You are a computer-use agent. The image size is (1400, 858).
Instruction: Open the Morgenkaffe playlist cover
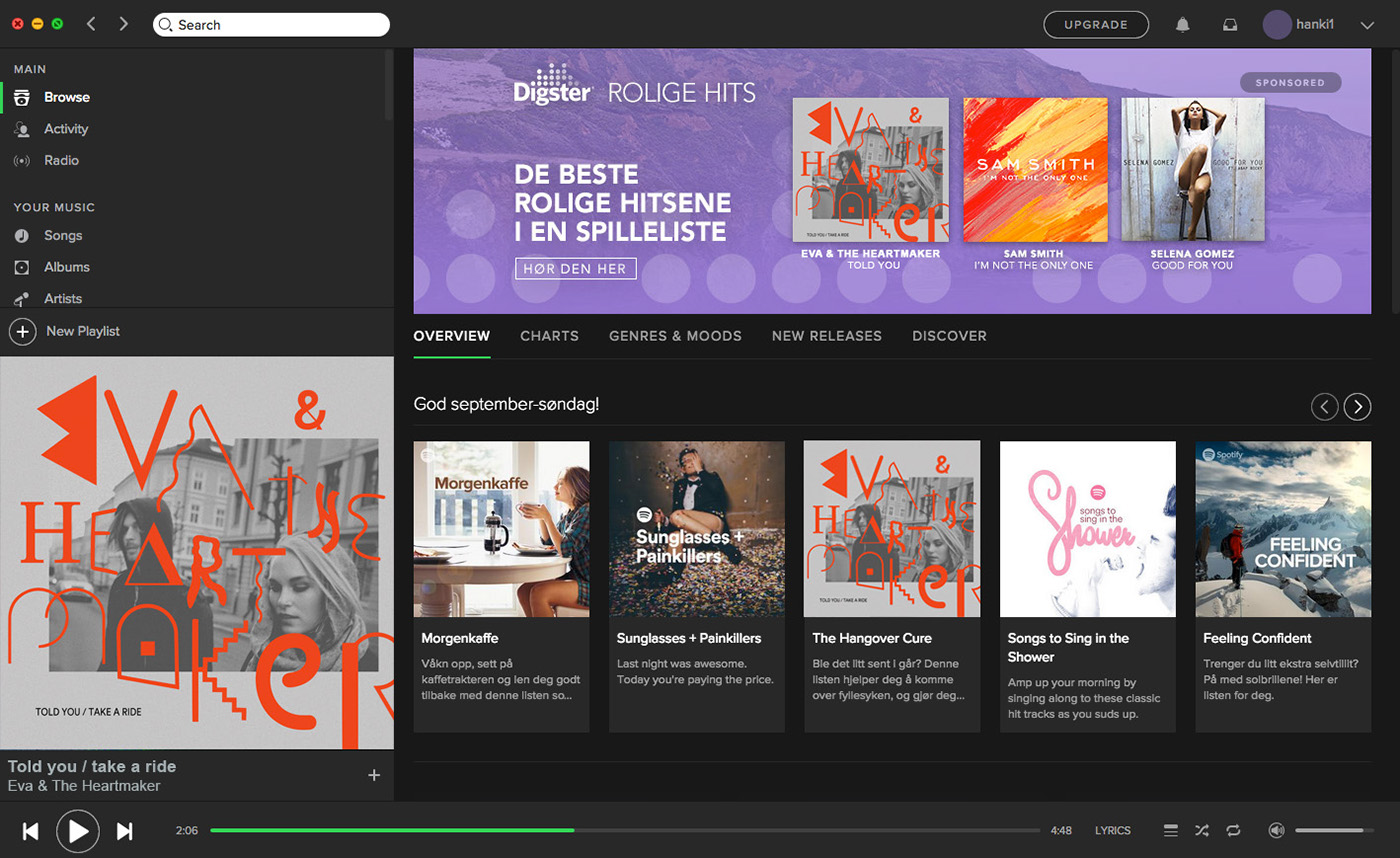[501, 529]
